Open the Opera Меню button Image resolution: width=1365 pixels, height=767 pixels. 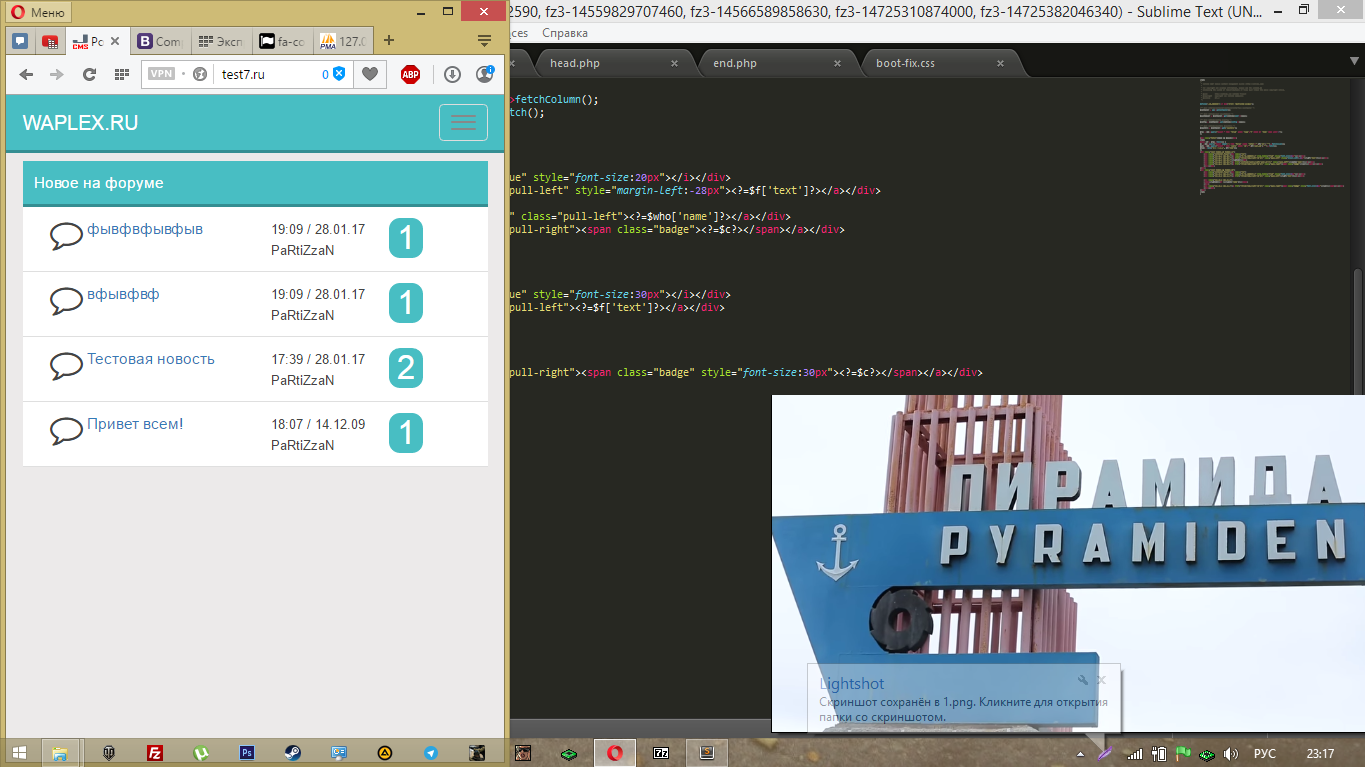(38, 13)
